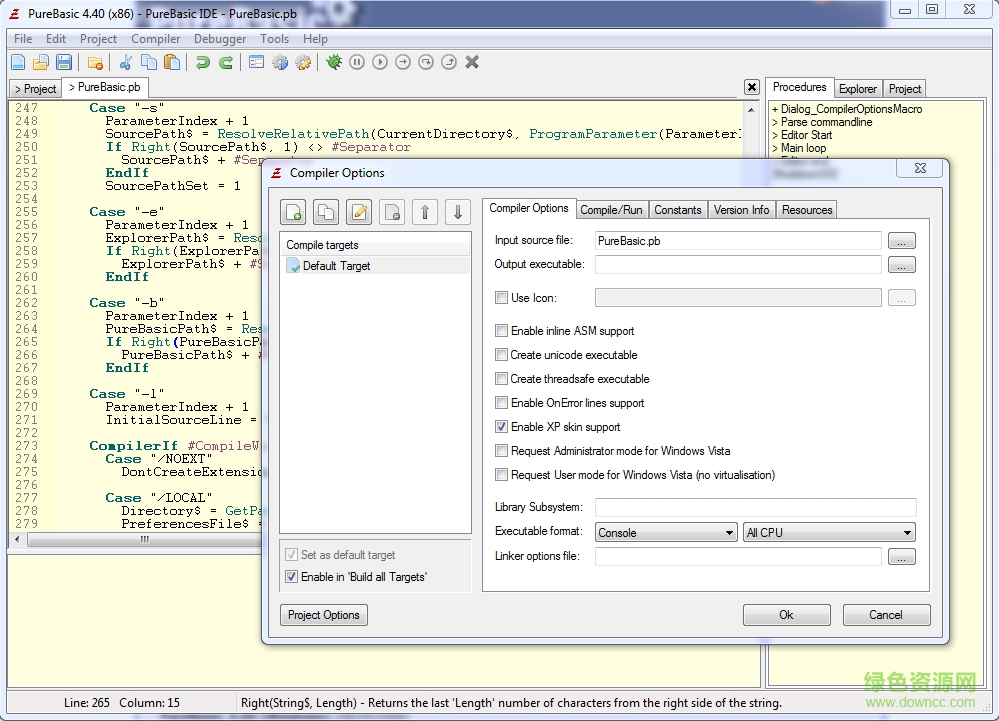The image size is (999, 721).
Task: Switch to the Compile/Run tab
Action: point(612,209)
